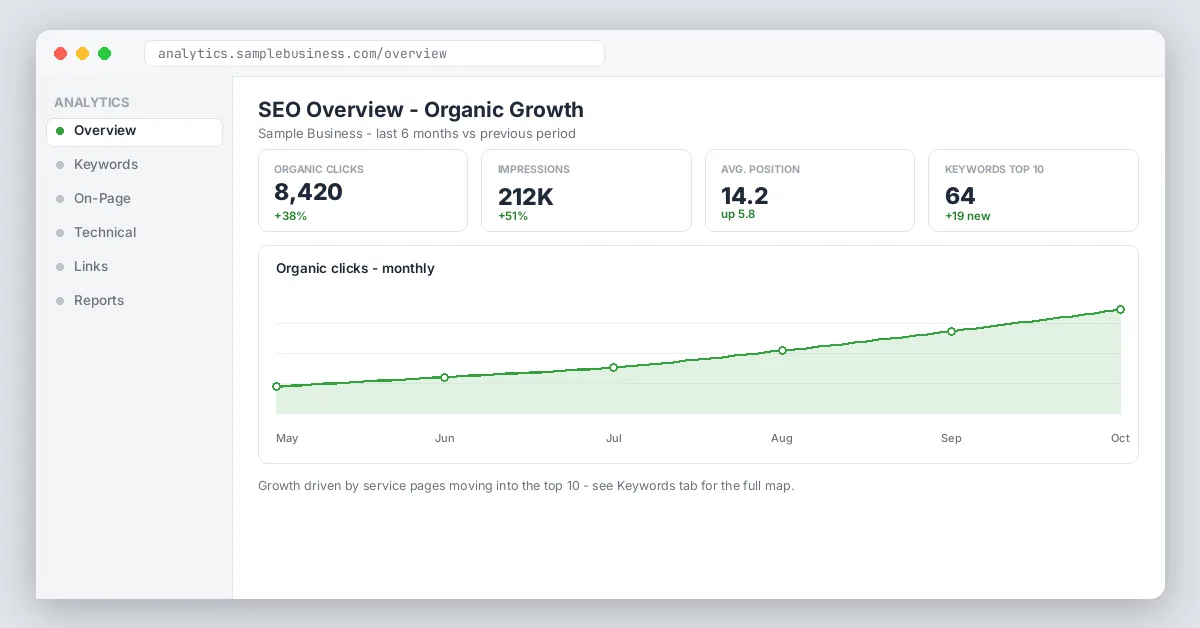Click the Jun data point on chart
The width and height of the screenshot is (1200, 628).
pyautogui.click(x=445, y=377)
